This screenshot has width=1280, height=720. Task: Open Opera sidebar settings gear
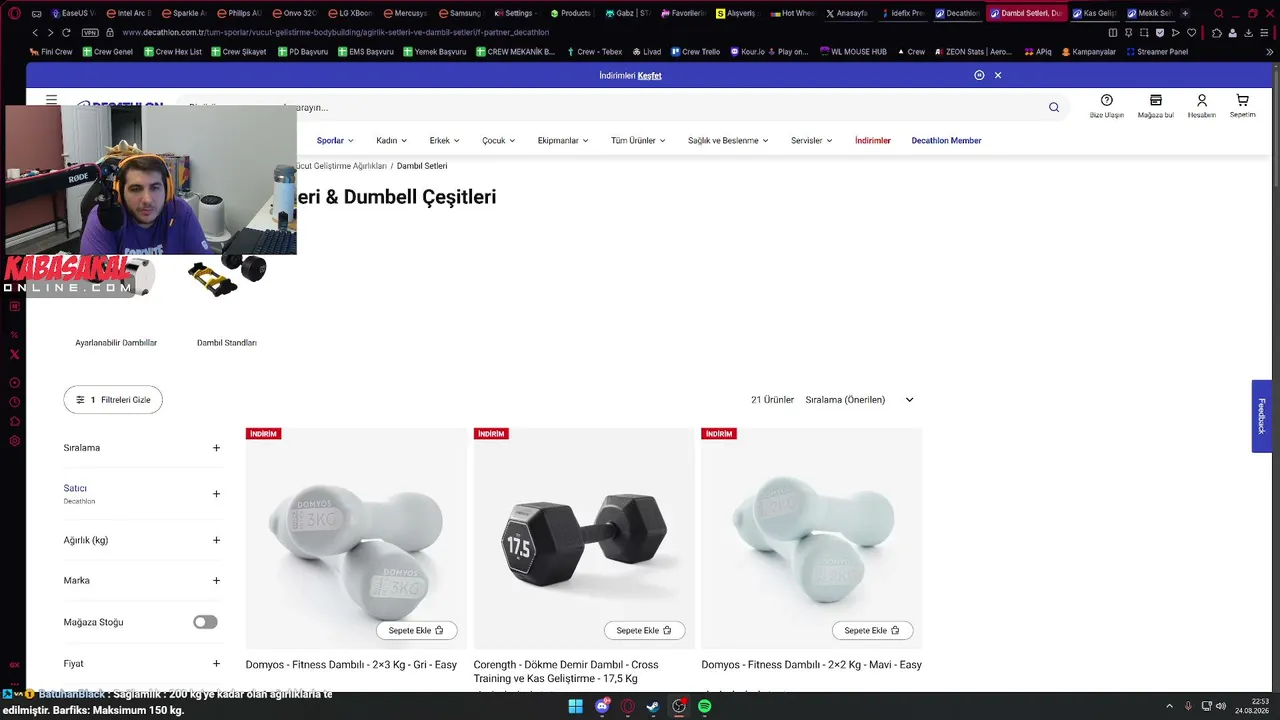coord(14,440)
